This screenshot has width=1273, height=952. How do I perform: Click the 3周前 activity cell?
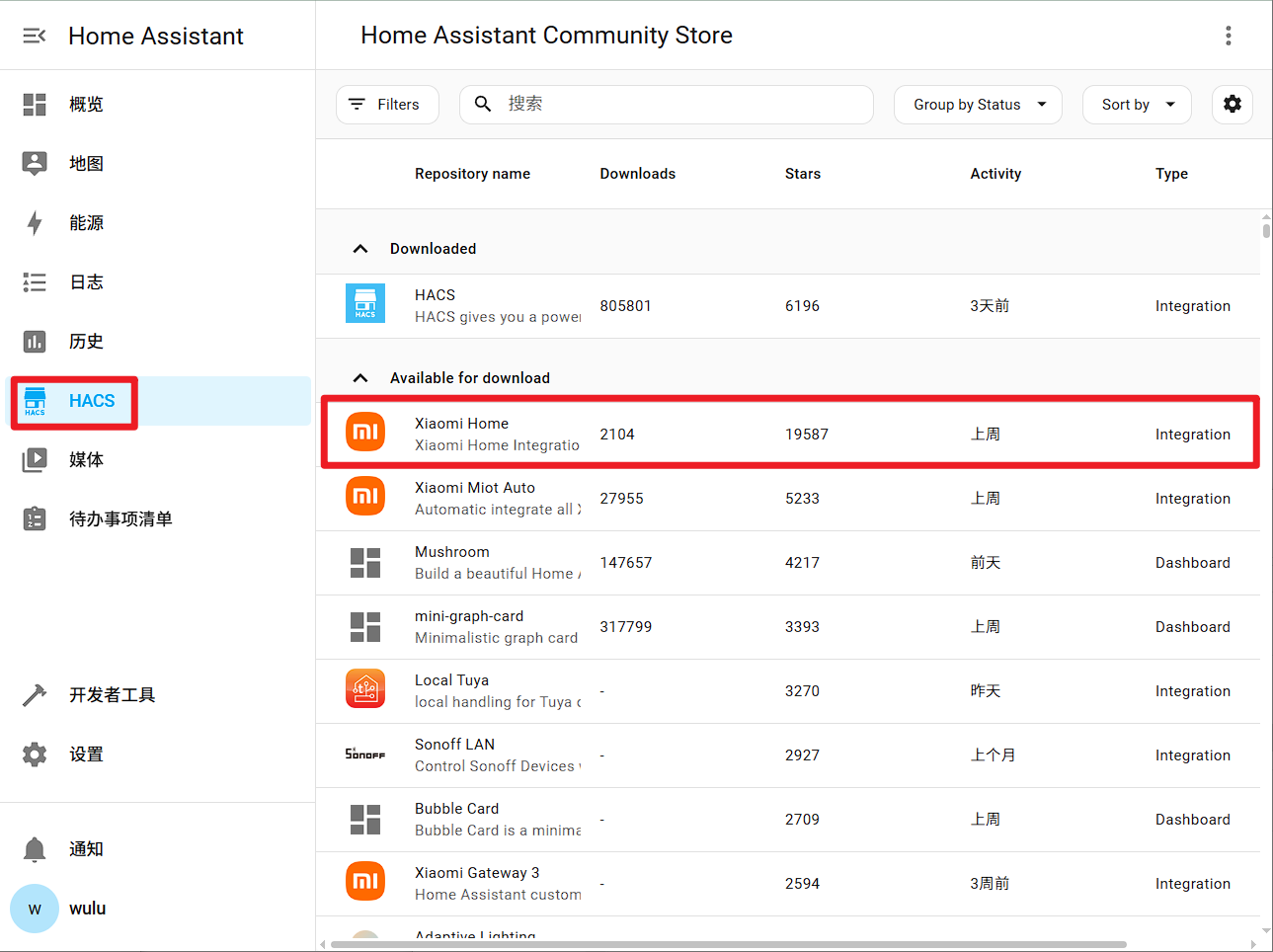tap(990, 884)
